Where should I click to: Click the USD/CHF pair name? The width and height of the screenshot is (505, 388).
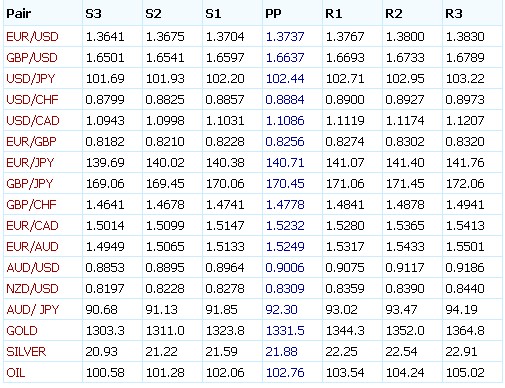click(32, 100)
